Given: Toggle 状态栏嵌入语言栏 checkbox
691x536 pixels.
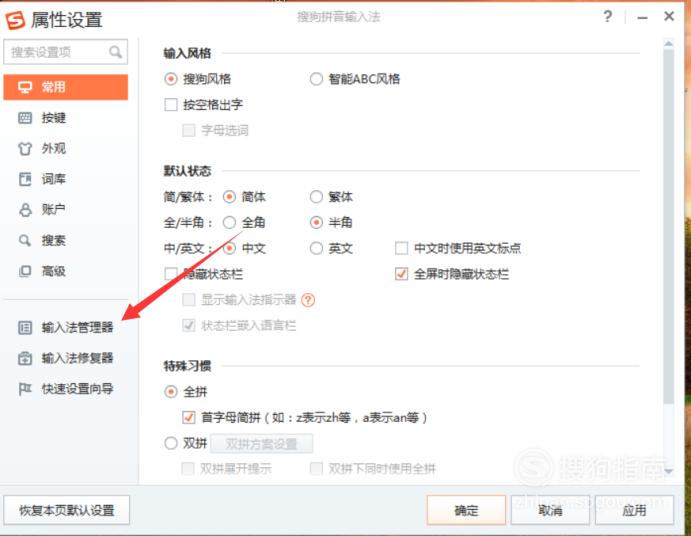Looking at the screenshot, I should coord(189,325).
